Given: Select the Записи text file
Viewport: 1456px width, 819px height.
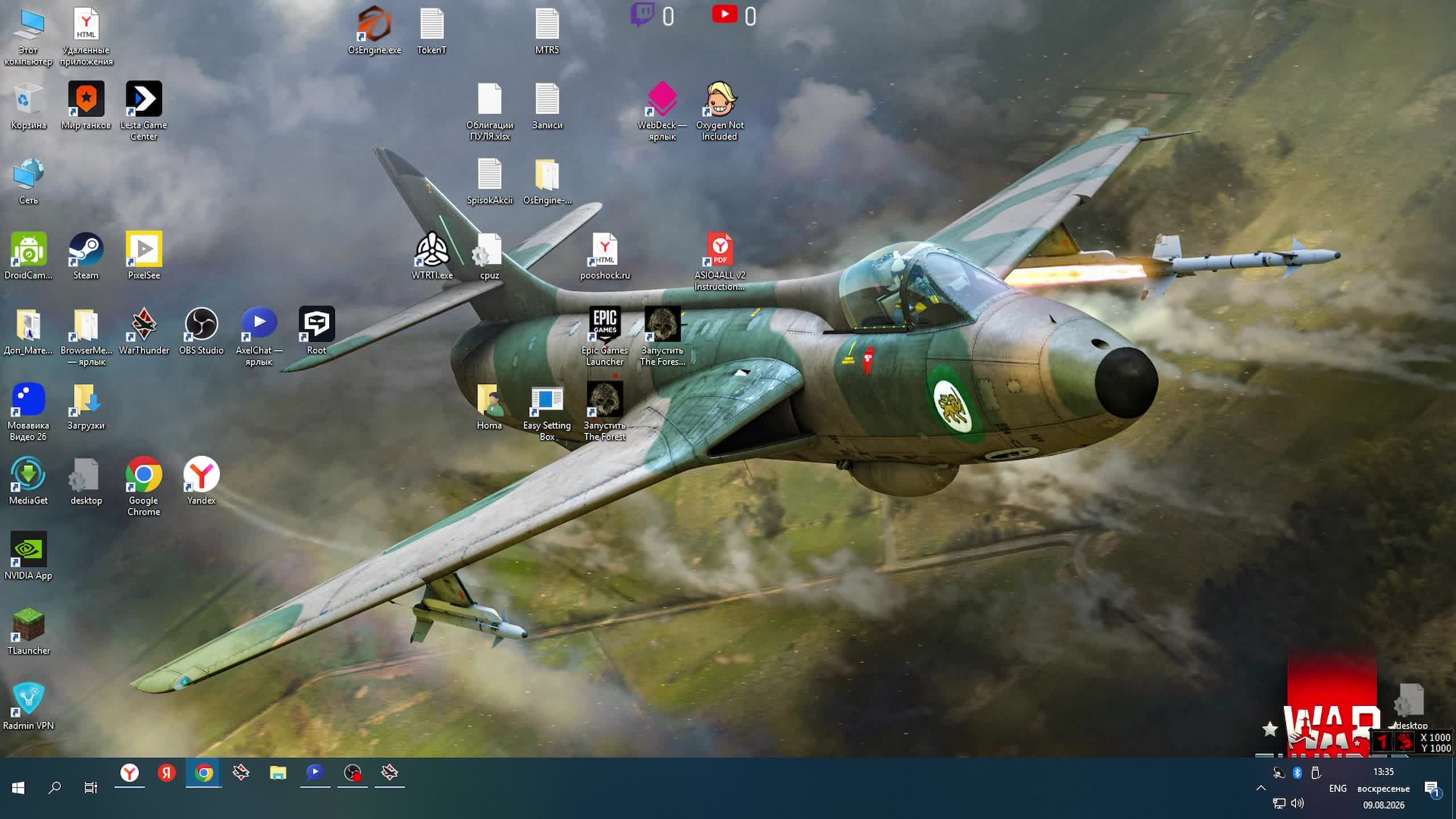Looking at the screenshot, I should (547, 106).
